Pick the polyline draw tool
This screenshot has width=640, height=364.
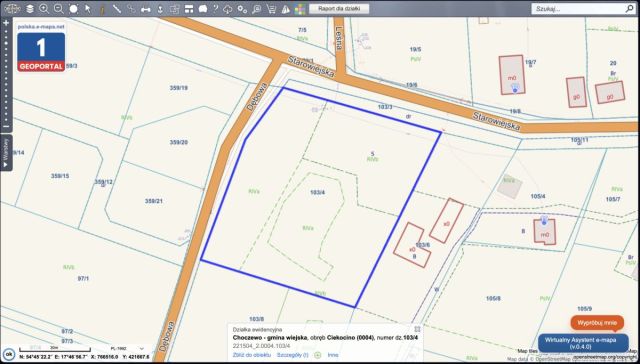(x=131, y=9)
